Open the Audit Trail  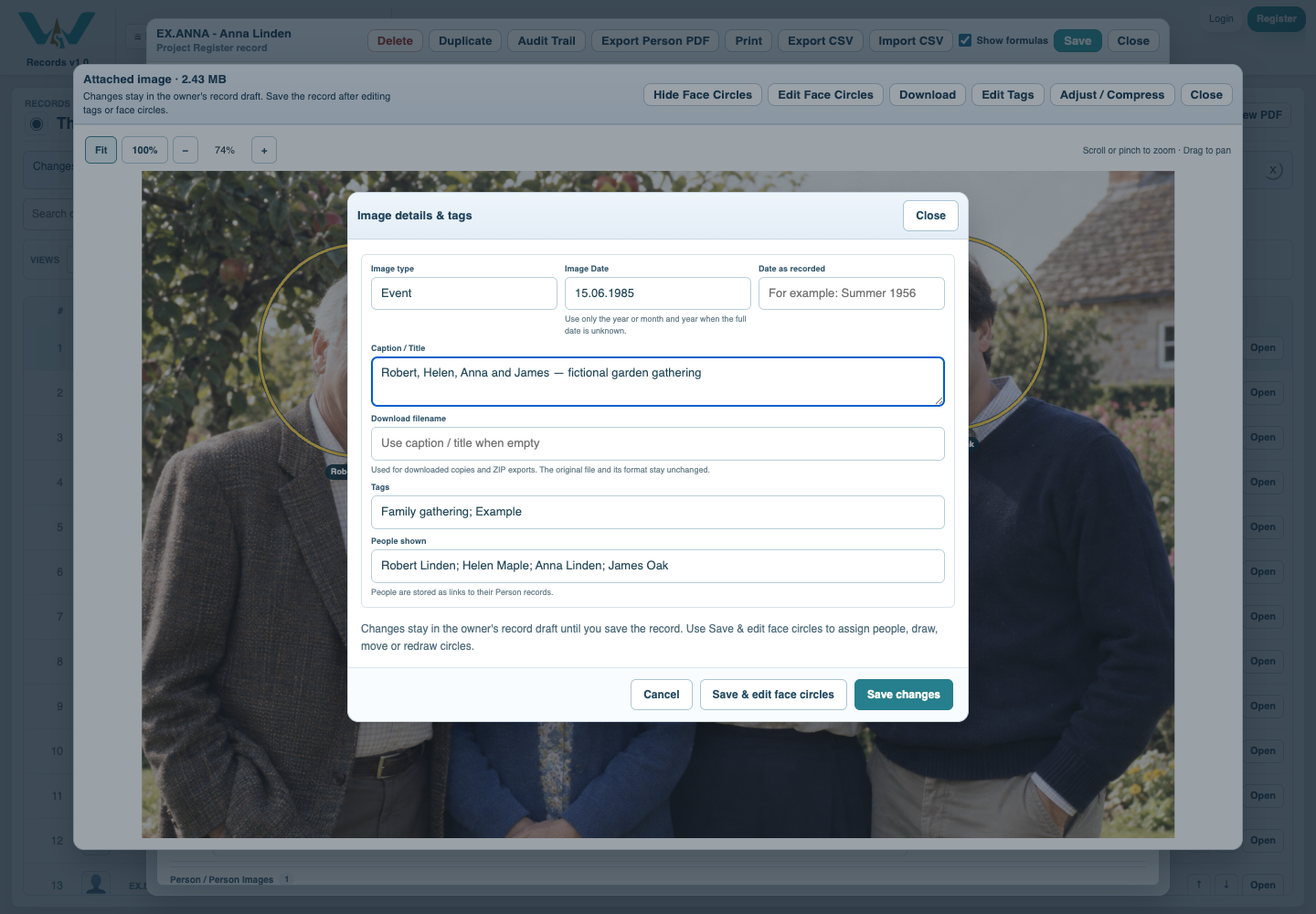[547, 41]
